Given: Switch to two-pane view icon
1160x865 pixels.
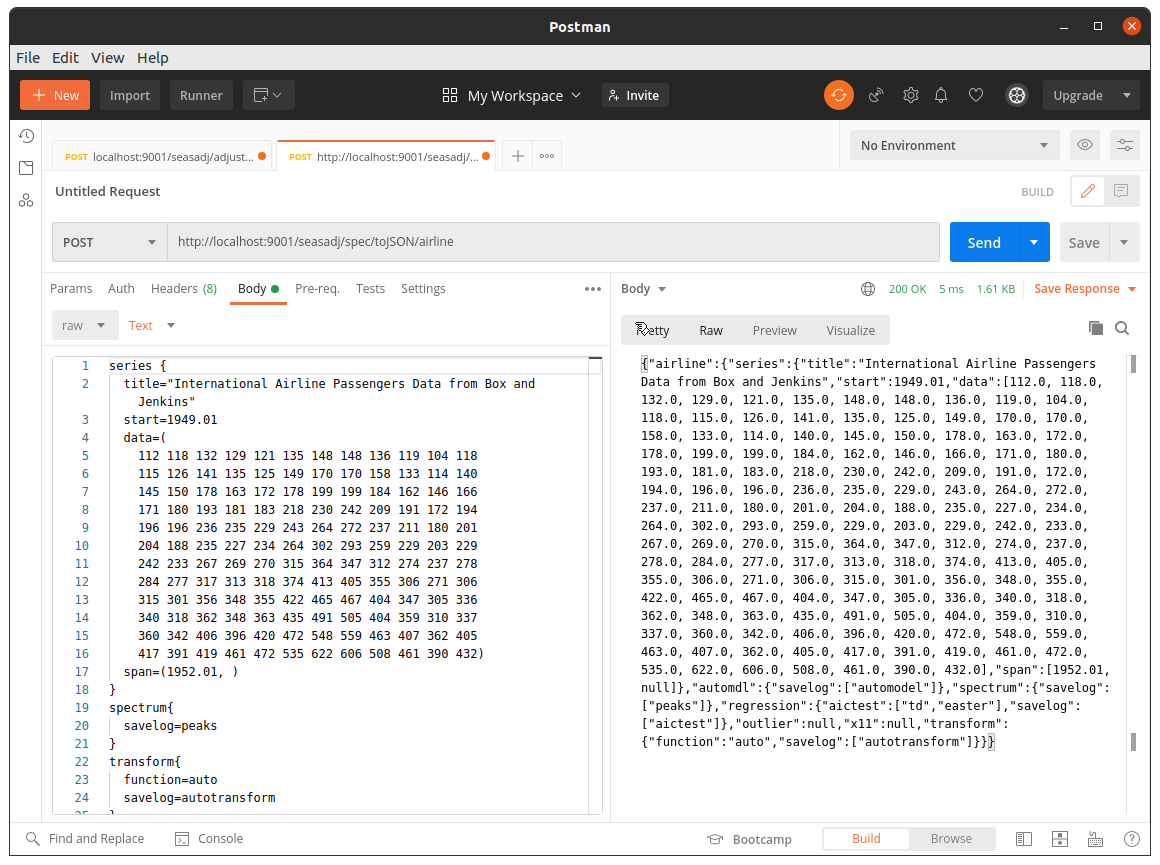Looking at the screenshot, I should [1060, 839].
